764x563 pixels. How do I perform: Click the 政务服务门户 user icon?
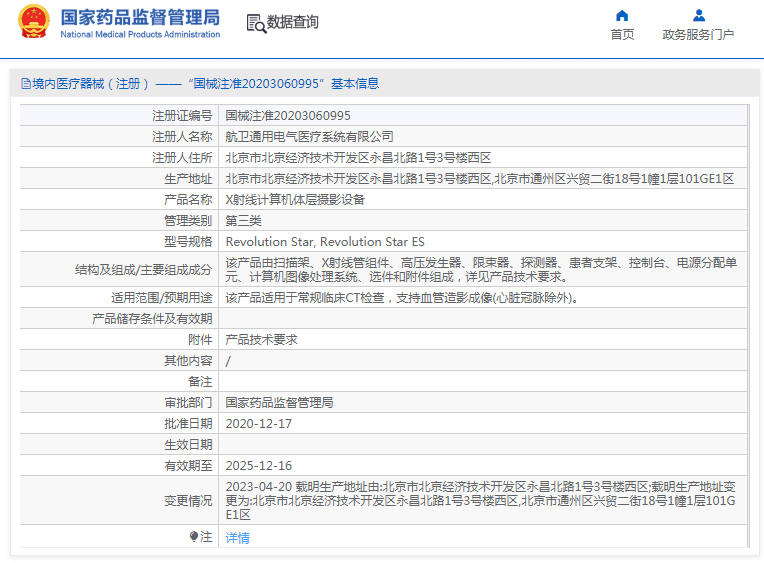(699, 16)
